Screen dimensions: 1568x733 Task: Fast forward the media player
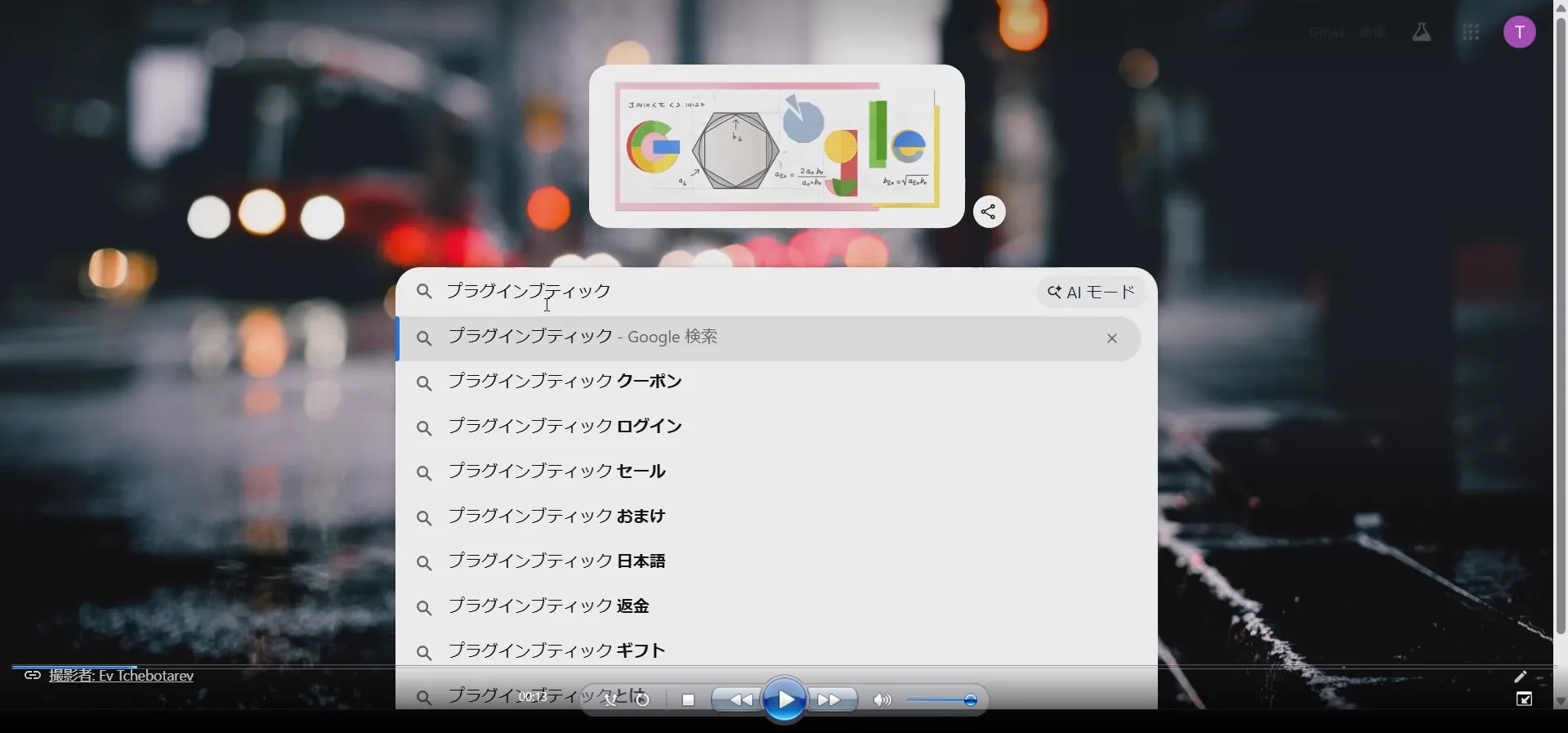[x=831, y=700]
